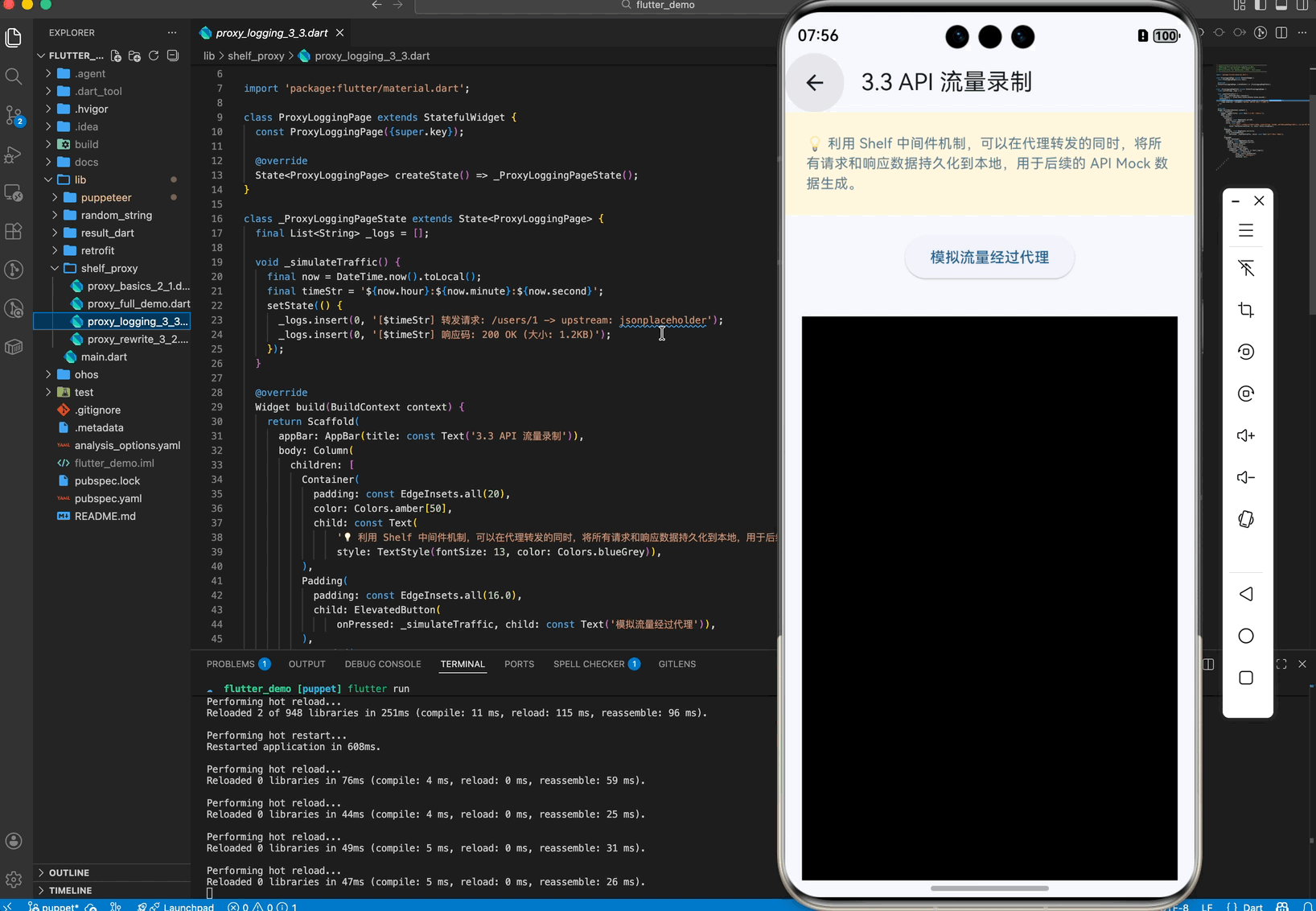Screen dimensions: 1316x911
Task: Go back with title bar arrow
Action: tap(376, 5)
